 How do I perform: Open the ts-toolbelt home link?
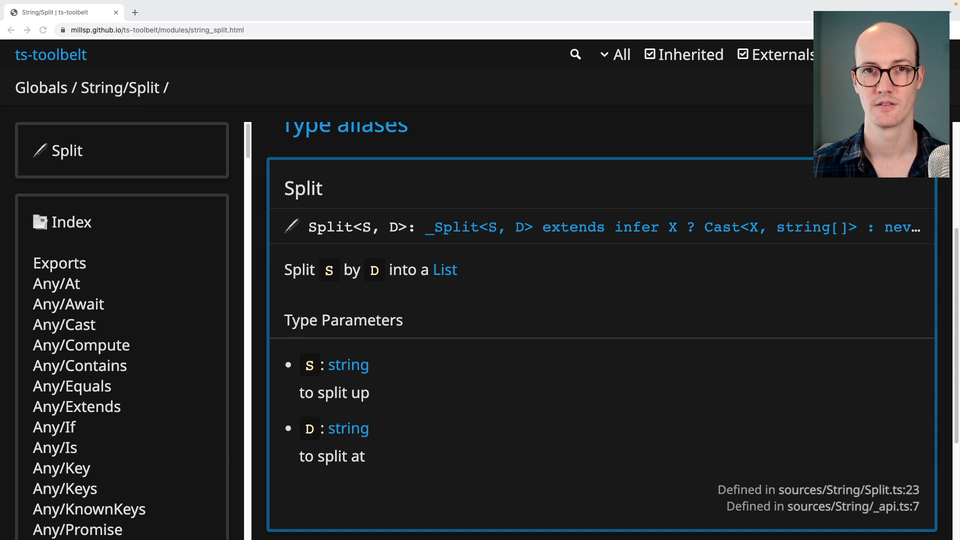[51, 54]
